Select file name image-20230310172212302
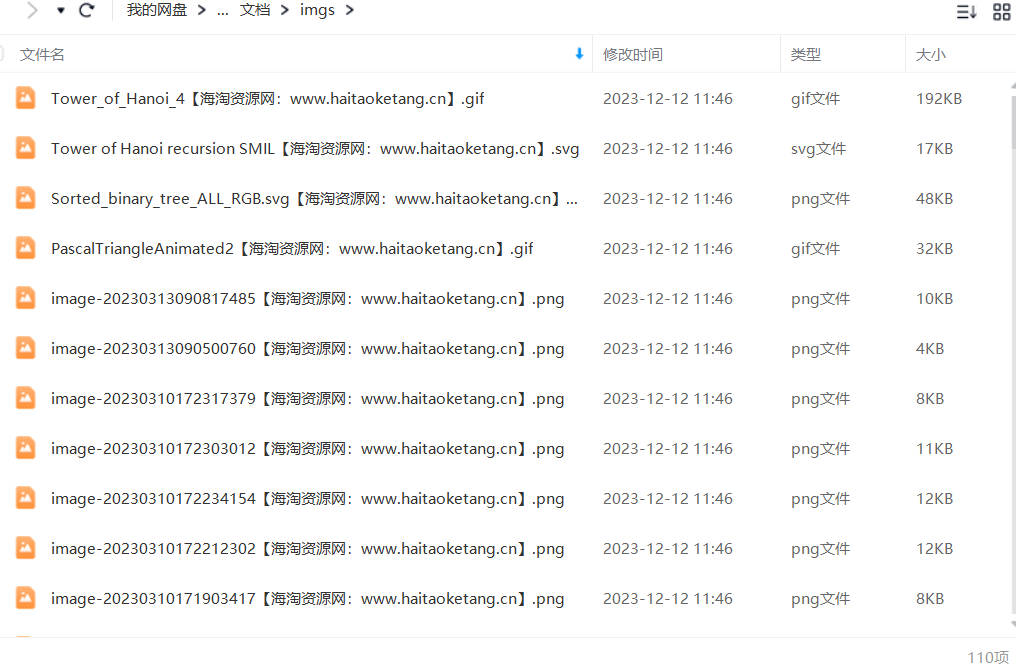This screenshot has width=1016, height=669. [308, 548]
